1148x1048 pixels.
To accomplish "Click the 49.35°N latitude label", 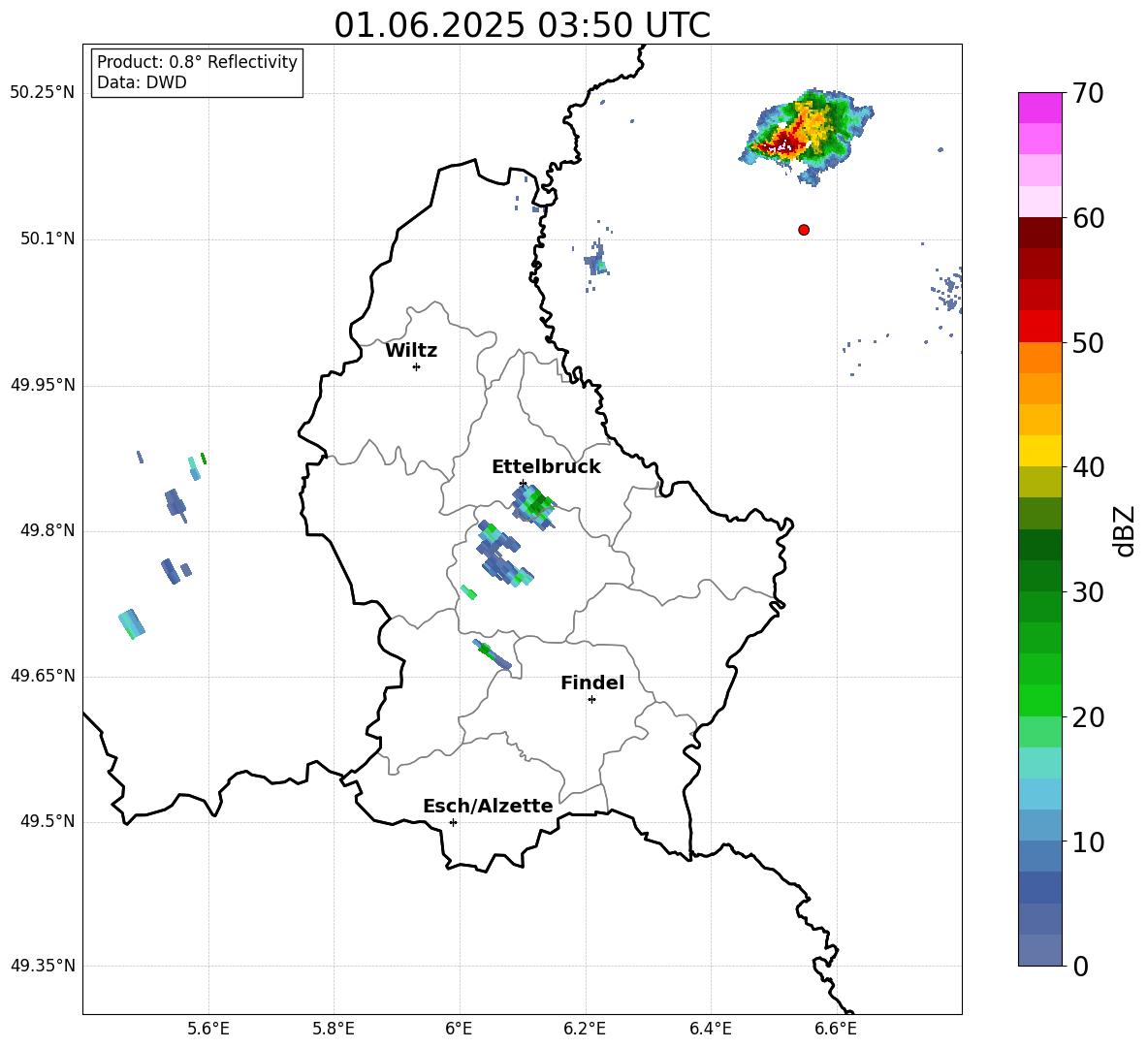I will [43, 966].
